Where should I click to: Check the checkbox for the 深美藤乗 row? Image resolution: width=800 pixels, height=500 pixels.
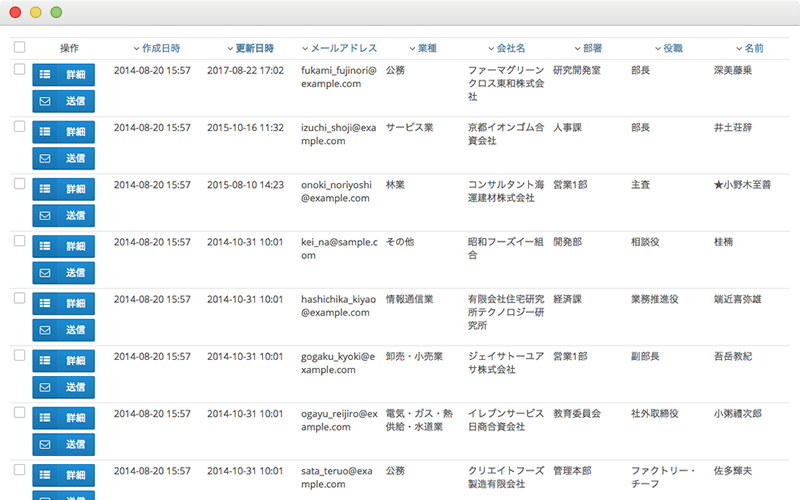click(19, 69)
